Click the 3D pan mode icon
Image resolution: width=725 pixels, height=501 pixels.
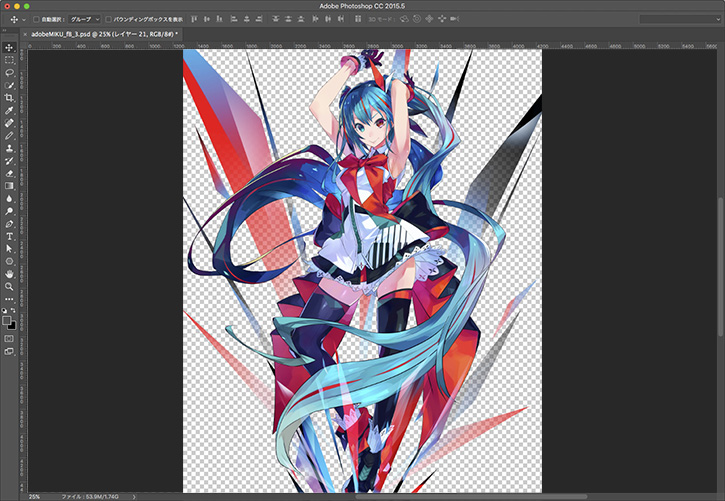[429, 19]
